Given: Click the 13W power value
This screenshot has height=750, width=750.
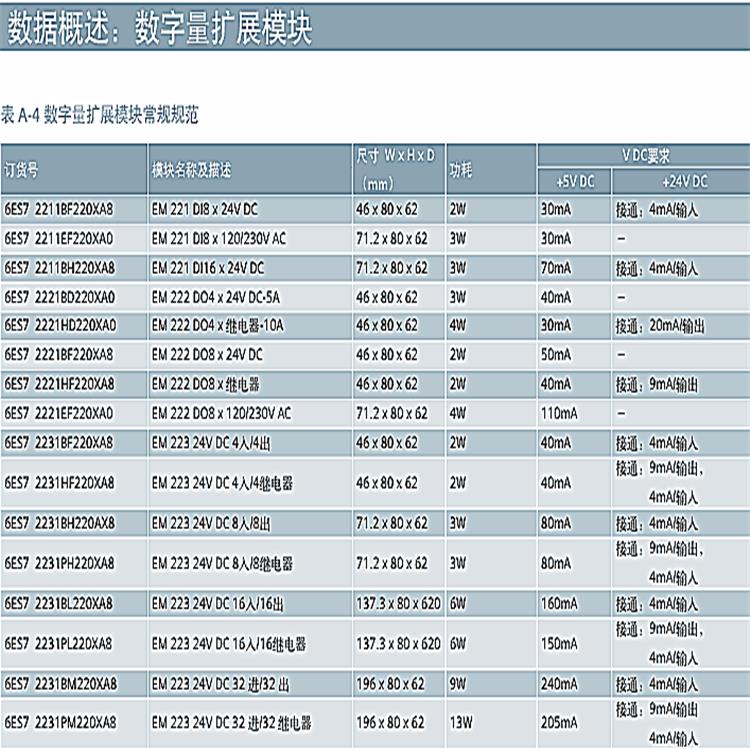Looking at the screenshot, I should pyautogui.click(x=461, y=722).
